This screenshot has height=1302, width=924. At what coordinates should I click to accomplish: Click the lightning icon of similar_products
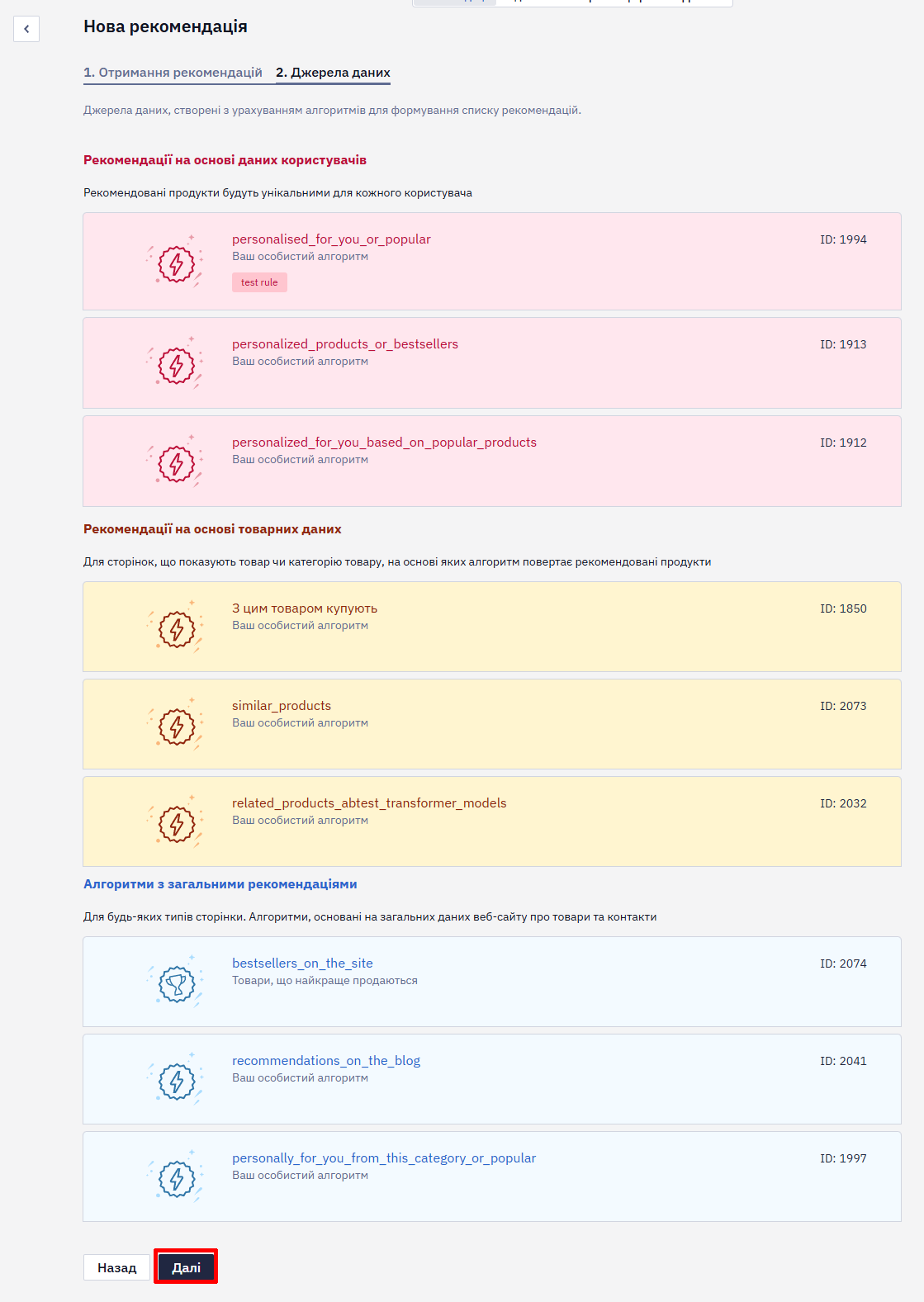point(176,725)
